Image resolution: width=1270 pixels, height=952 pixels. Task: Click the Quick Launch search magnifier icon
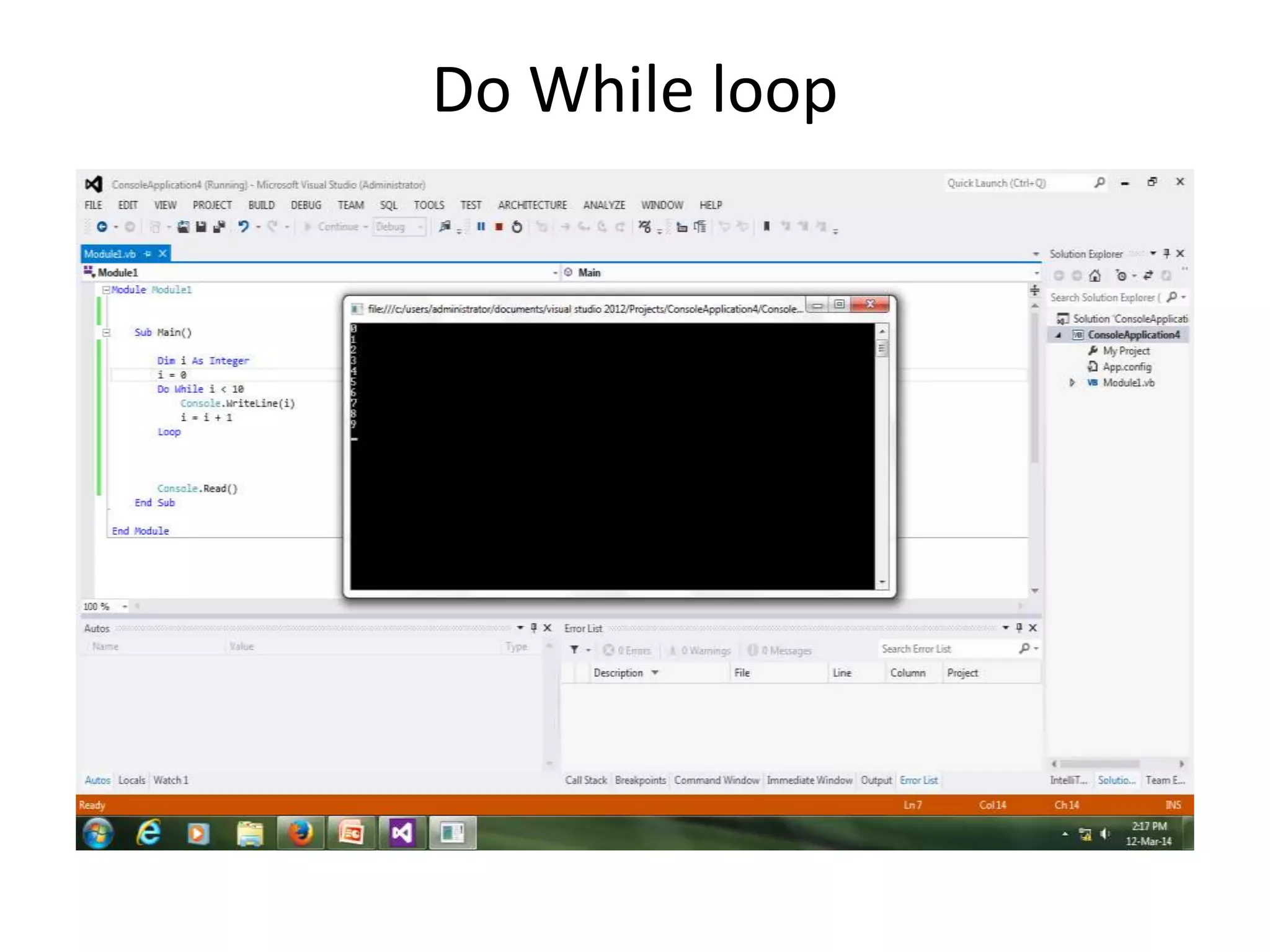(1099, 182)
